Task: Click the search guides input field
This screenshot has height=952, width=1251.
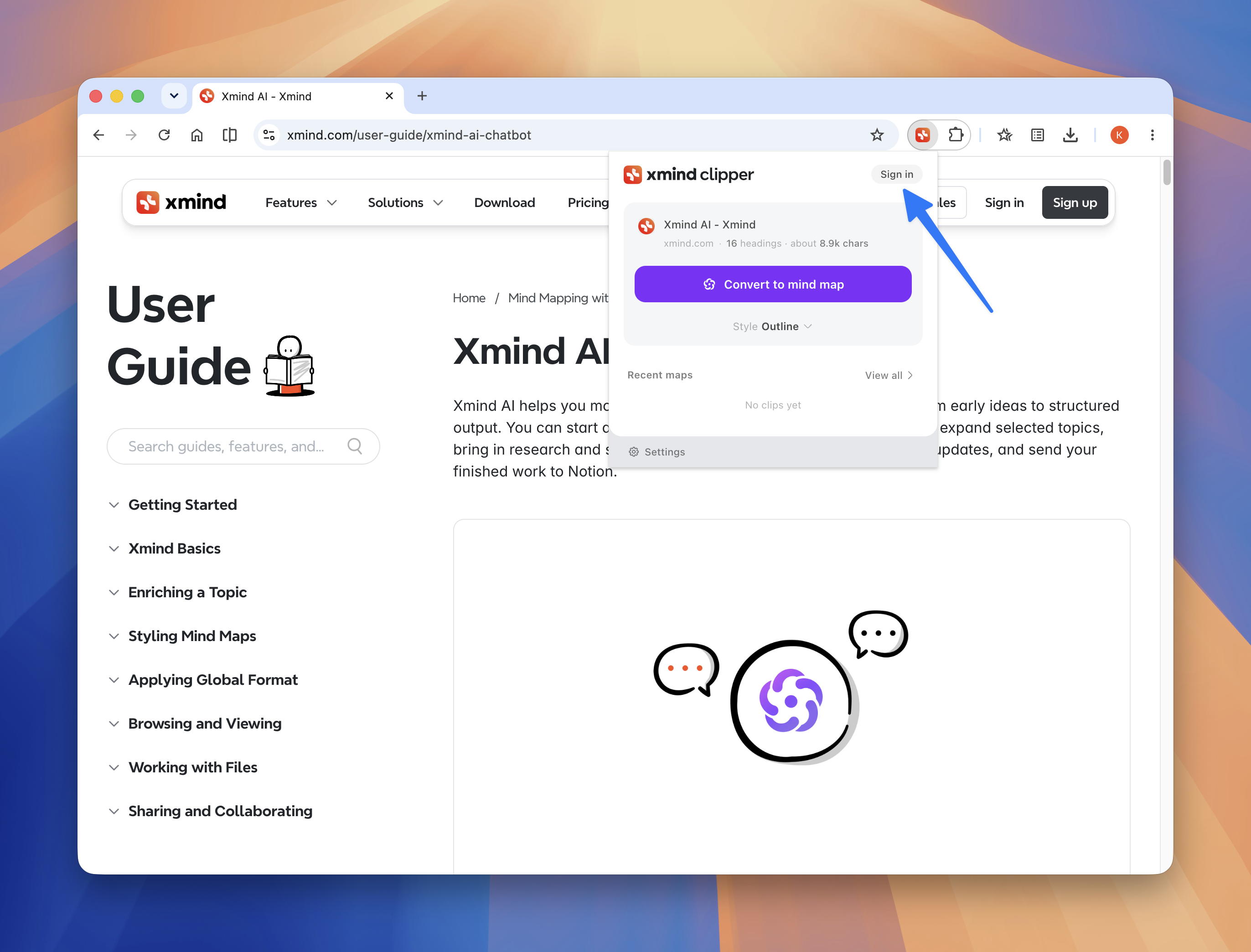Action: tap(243, 446)
